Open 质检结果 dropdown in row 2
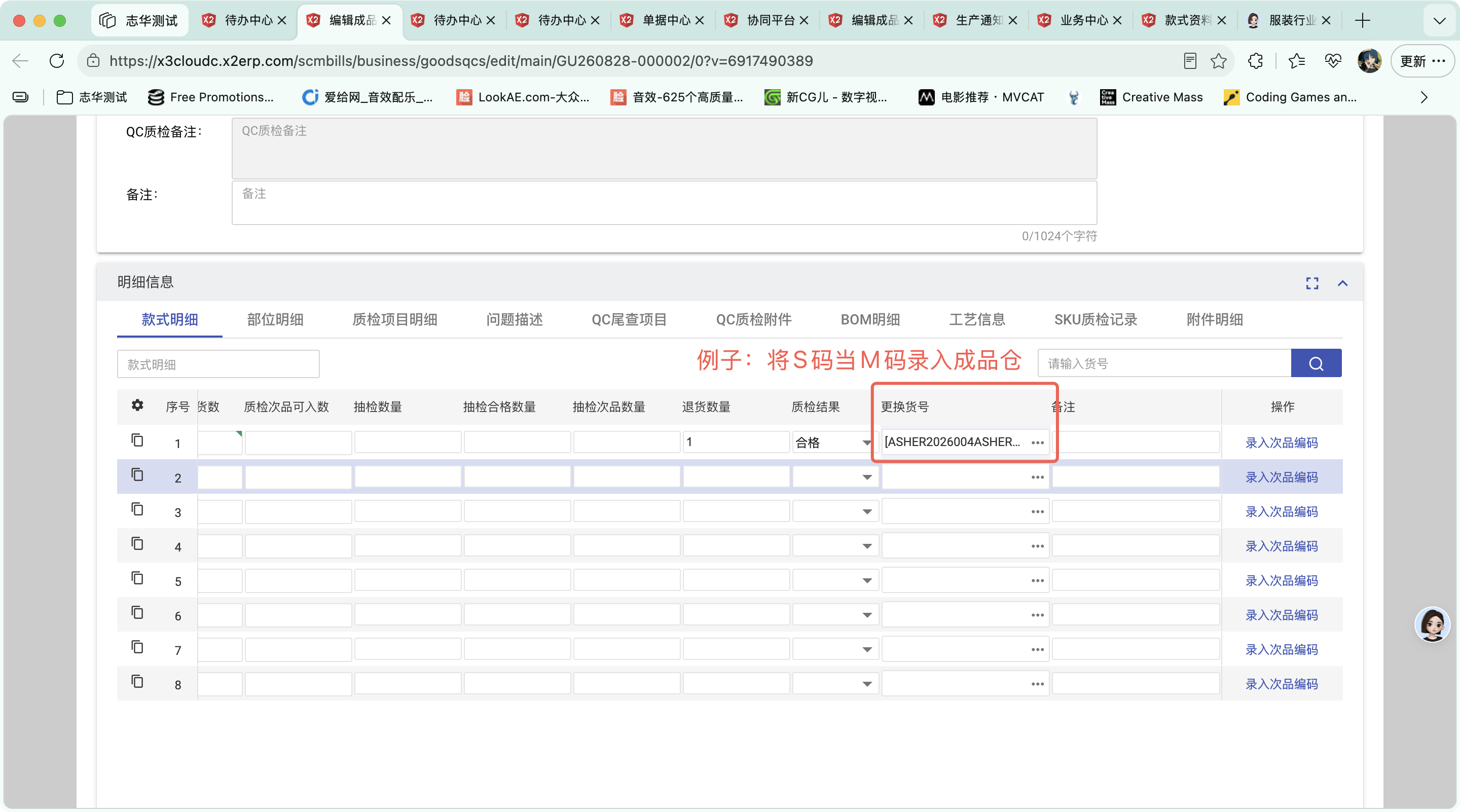Image resolution: width=1460 pixels, height=812 pixels. coord(866,477)
